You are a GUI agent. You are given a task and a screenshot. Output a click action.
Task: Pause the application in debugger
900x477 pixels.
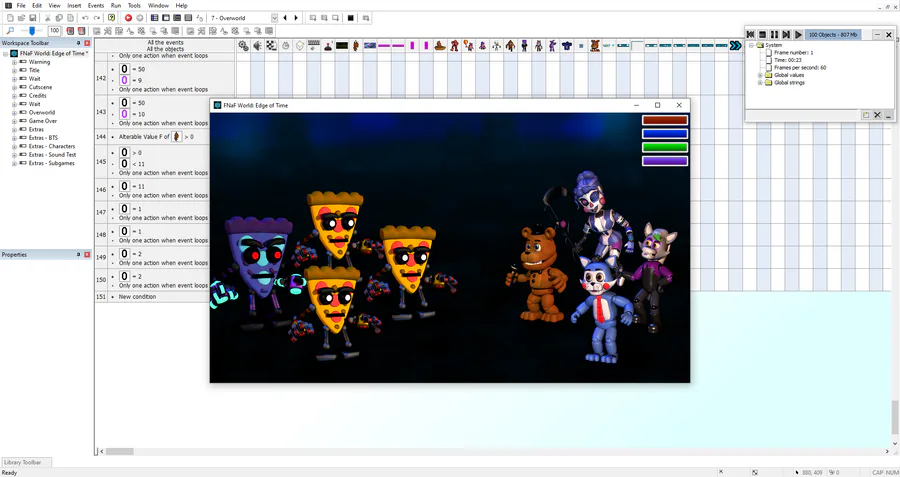774,35
